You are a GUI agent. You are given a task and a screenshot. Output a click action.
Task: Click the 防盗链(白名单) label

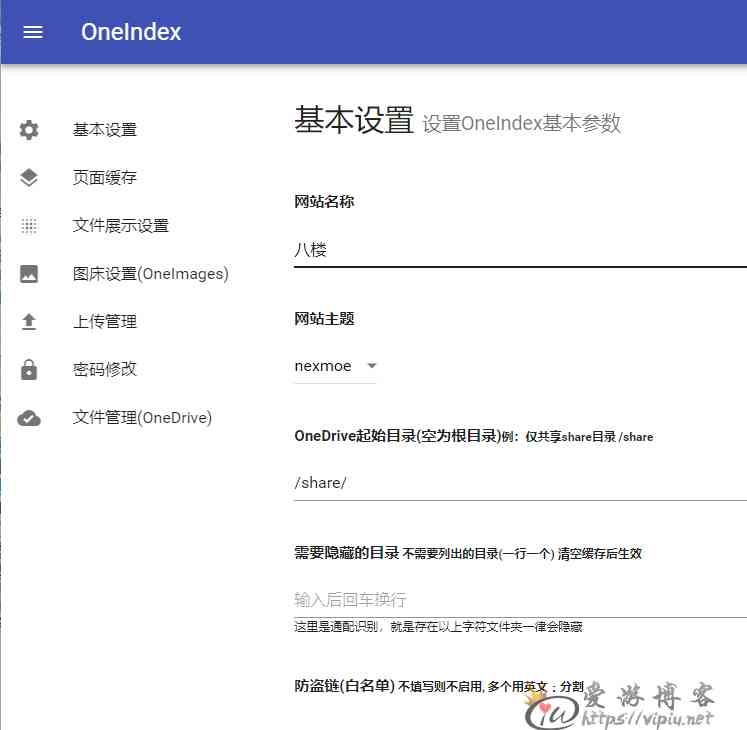[344, 686]
